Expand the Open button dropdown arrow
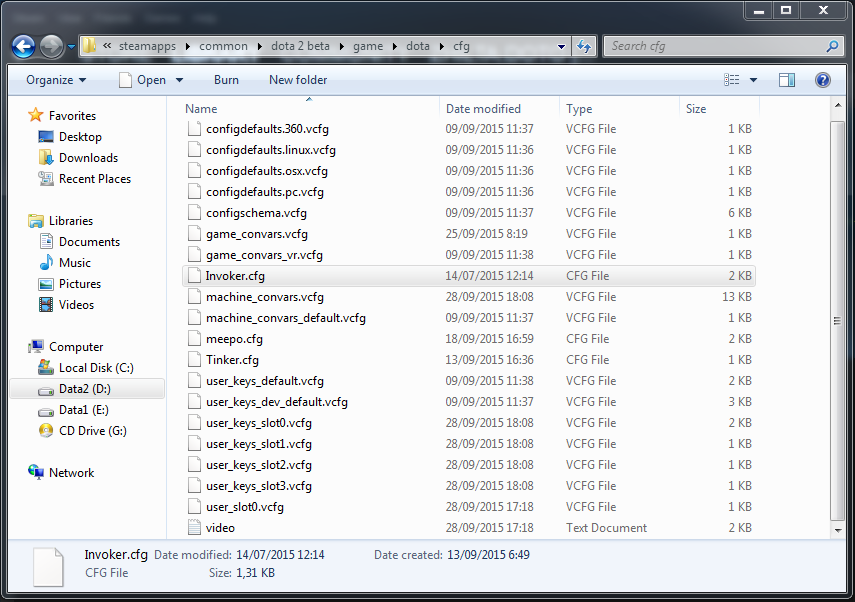The image size is (855, 602). [179, 80]
